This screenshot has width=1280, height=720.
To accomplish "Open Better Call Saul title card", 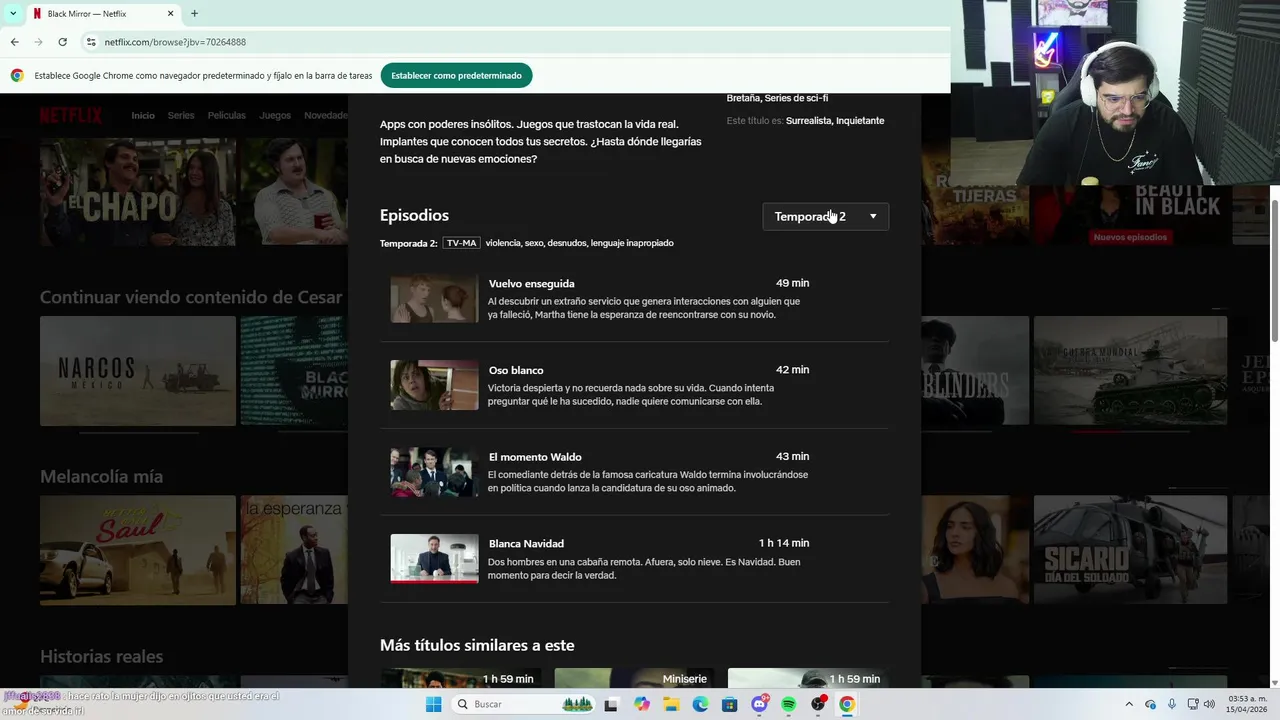I will click(x=138, y=550).
